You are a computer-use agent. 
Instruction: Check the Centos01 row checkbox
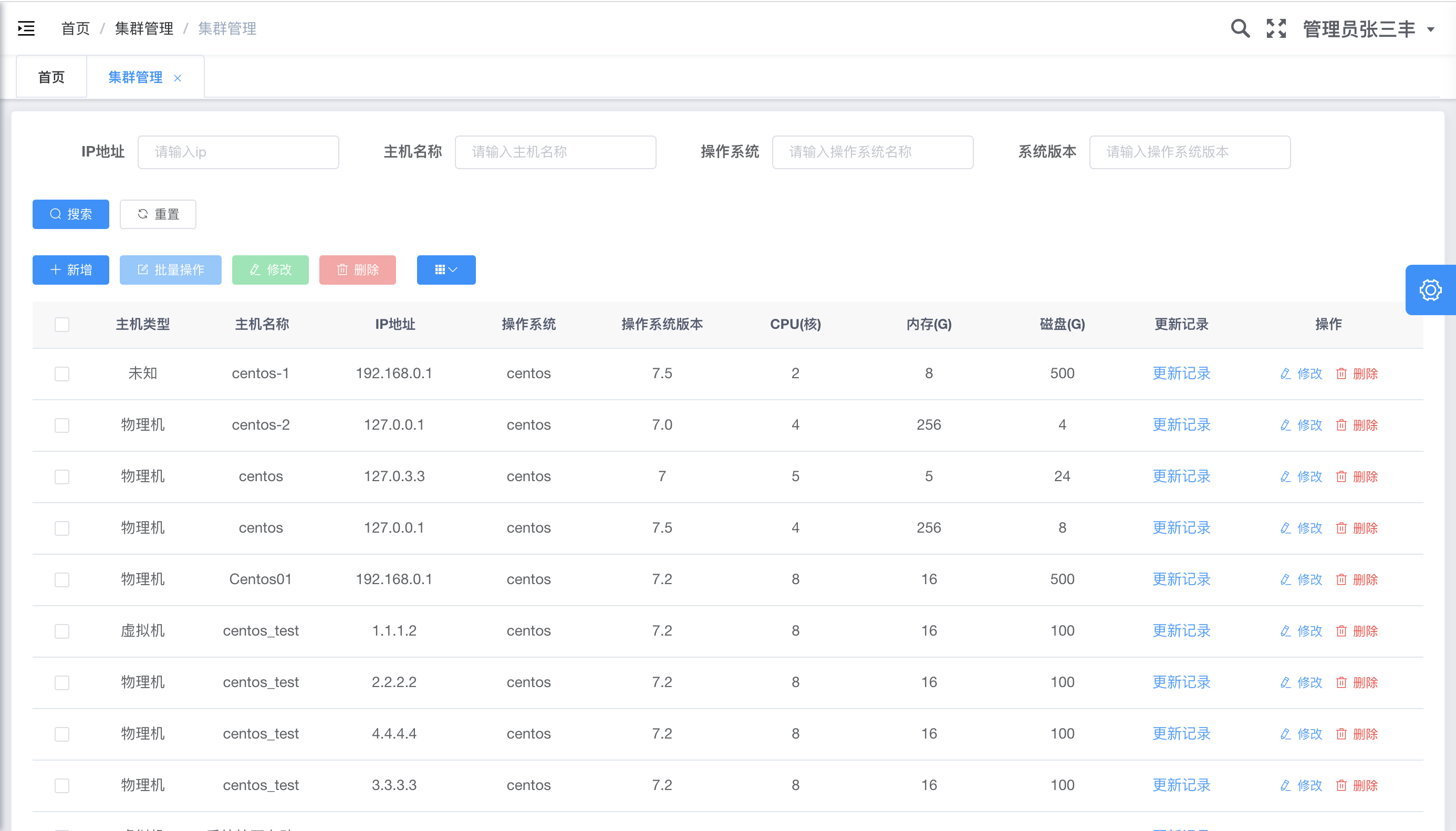click(x=61, y=580)
